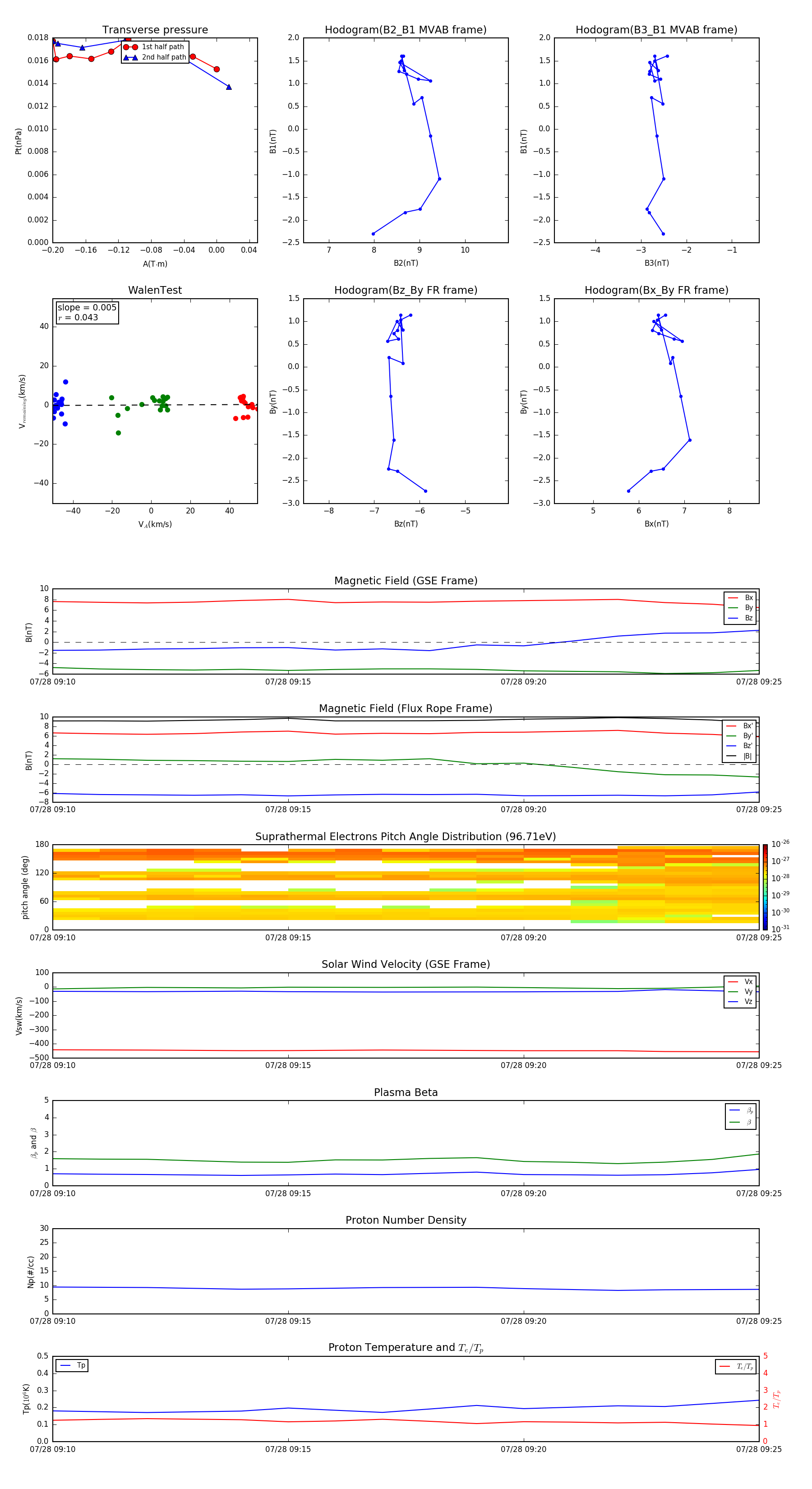Select the "Plasma Beta" title

click(406, 1093)
